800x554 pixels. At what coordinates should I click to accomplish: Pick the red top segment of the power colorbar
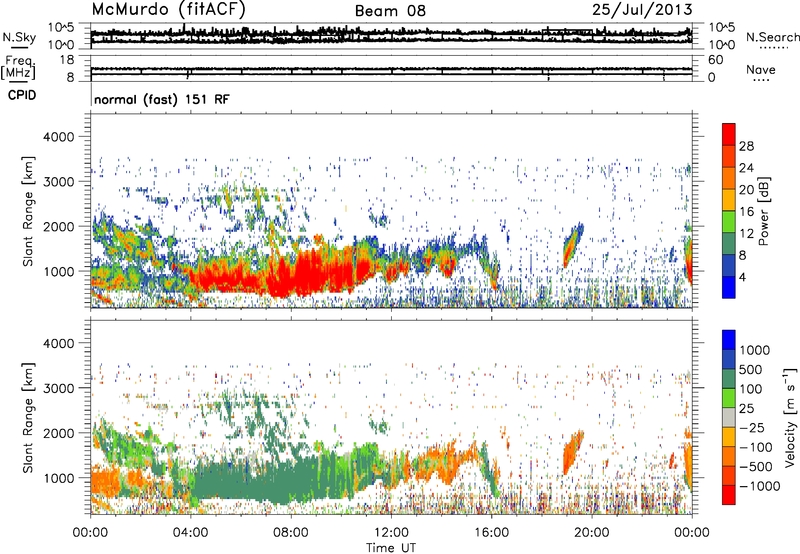coord(729,135)
